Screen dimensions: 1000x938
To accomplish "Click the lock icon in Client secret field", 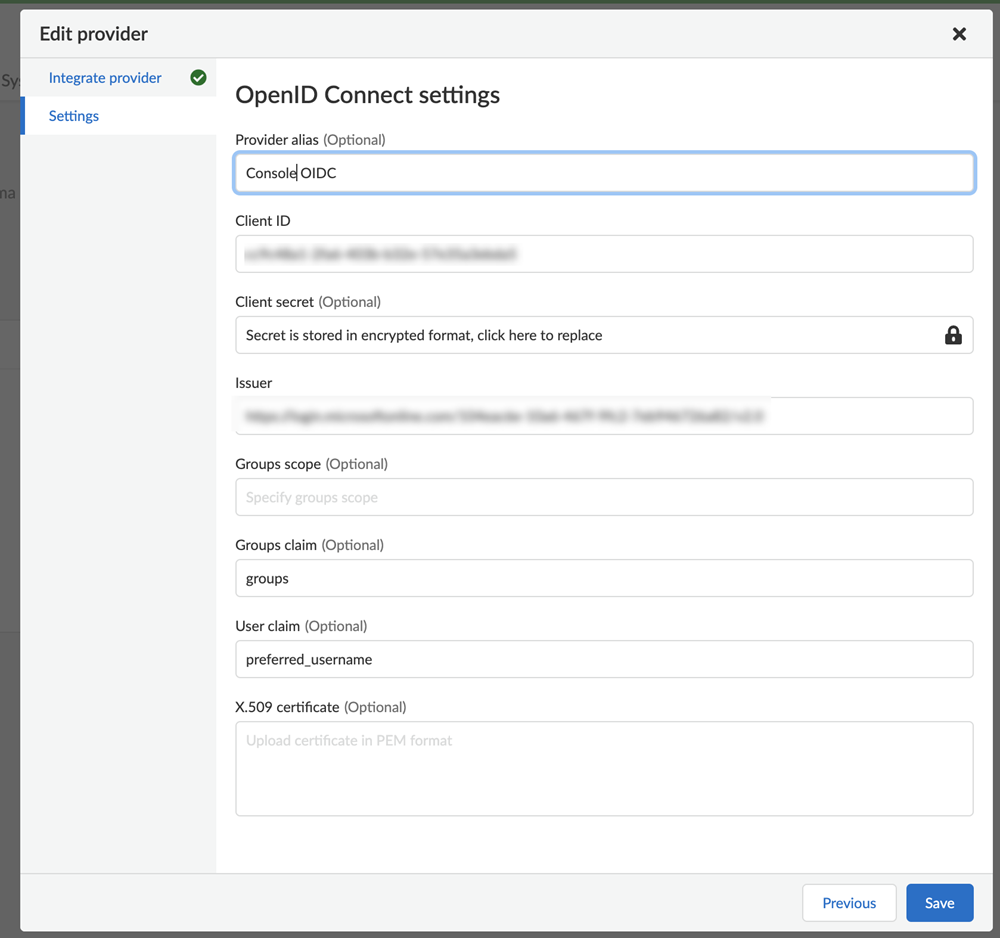I will (953, 335).
